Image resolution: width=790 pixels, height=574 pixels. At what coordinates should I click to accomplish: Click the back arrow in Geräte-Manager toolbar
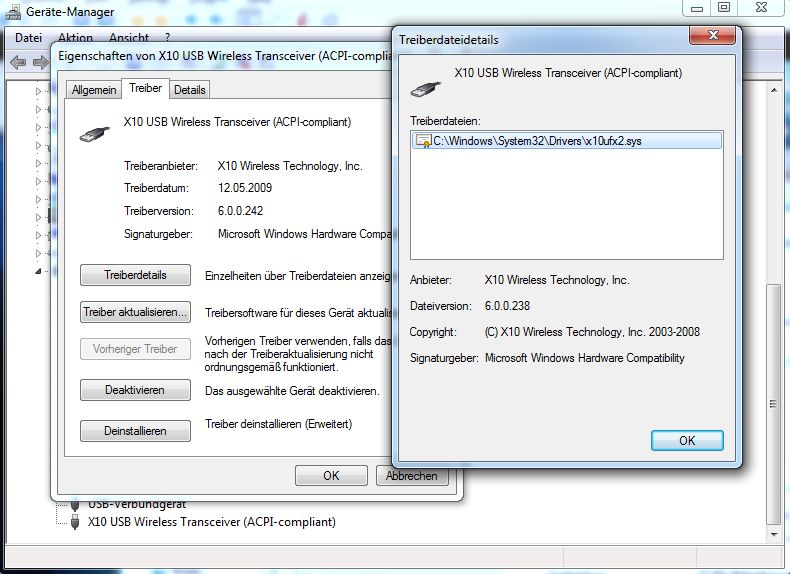coord(18,62)
